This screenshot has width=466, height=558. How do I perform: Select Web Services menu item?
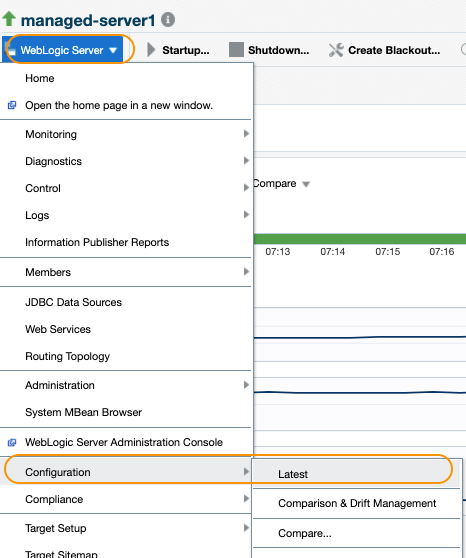tap(126, 329)
